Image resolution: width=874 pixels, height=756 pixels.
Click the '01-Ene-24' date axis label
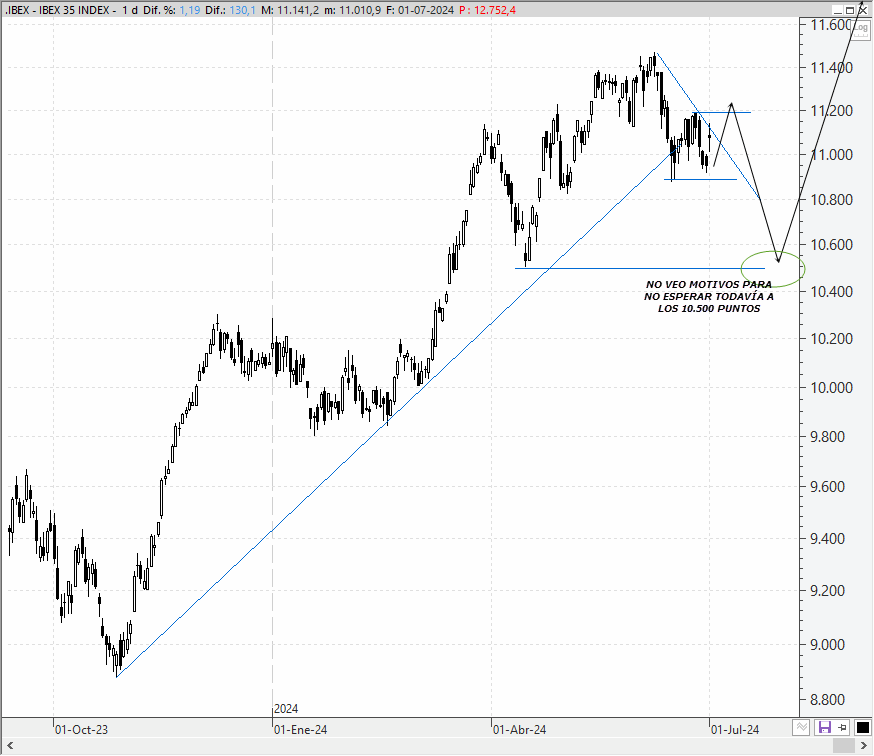click(300, 730)
